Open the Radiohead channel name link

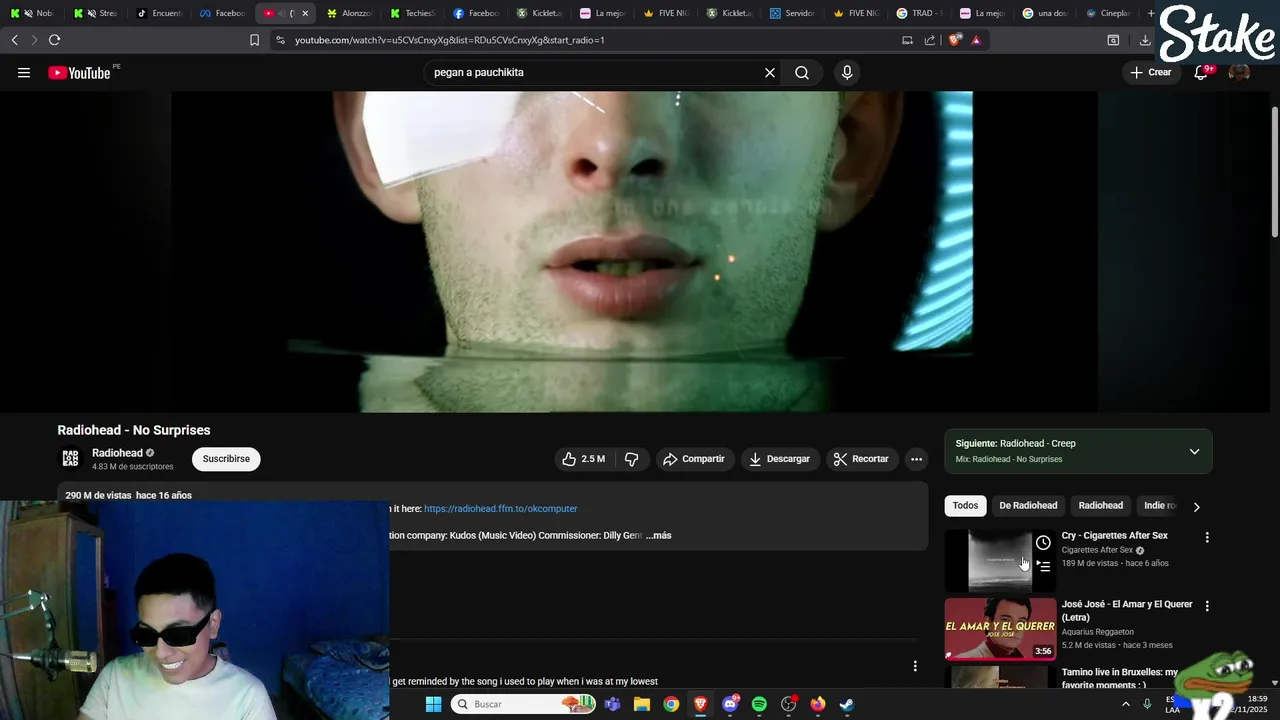coord(117,453)
